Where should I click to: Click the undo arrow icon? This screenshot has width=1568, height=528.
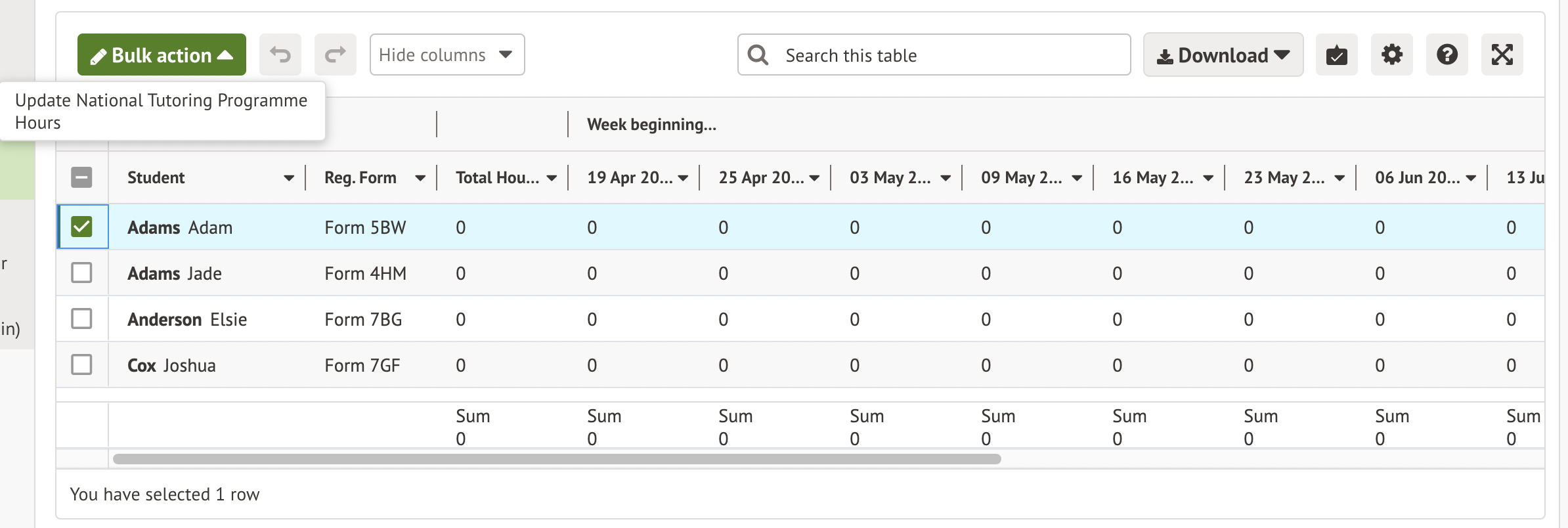pos(280,55)
